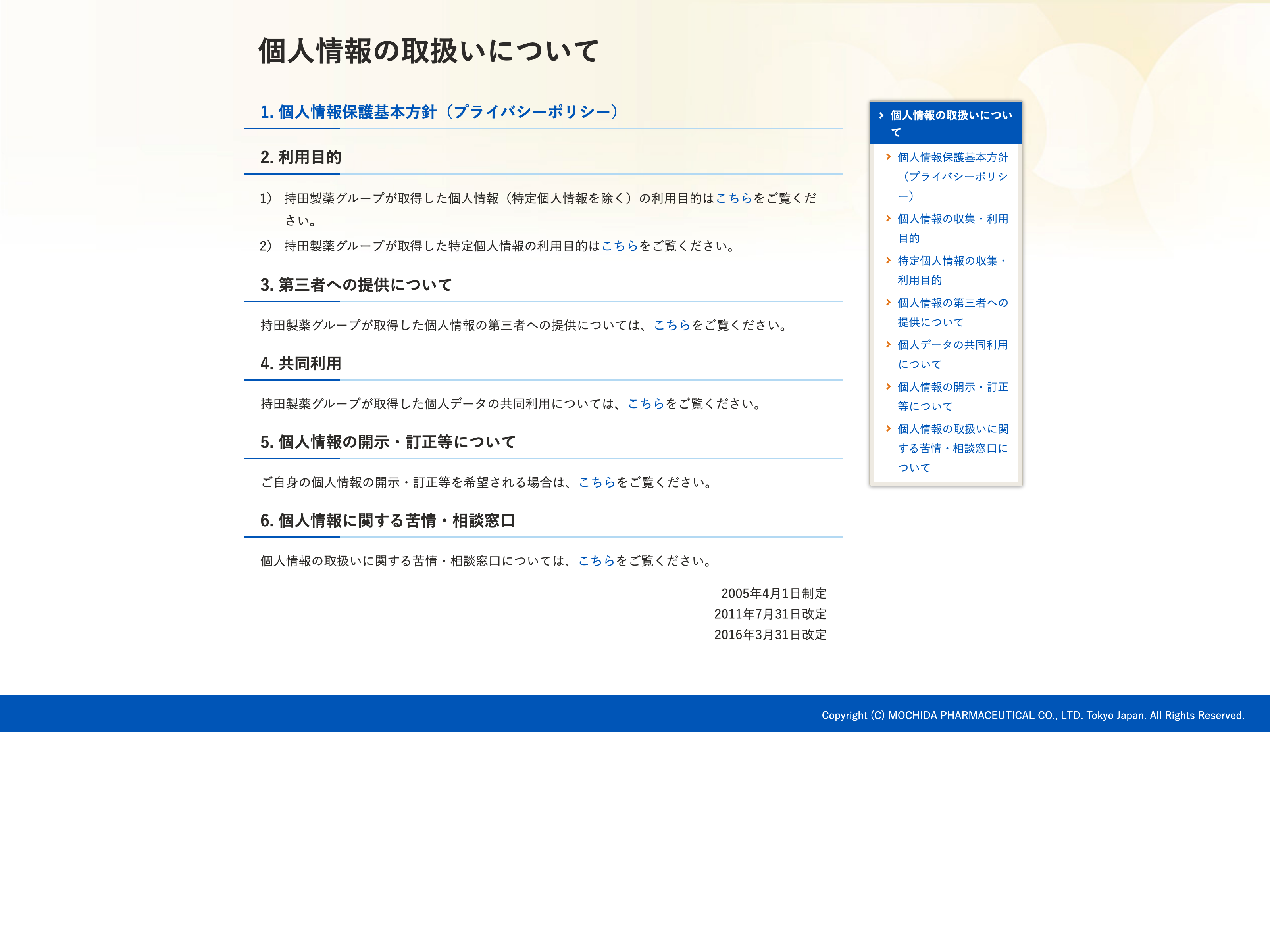Click orange chevron beside 個人情報保護基本方針
This screenshot has width=1270, height=952.
[x=888, y=157]
